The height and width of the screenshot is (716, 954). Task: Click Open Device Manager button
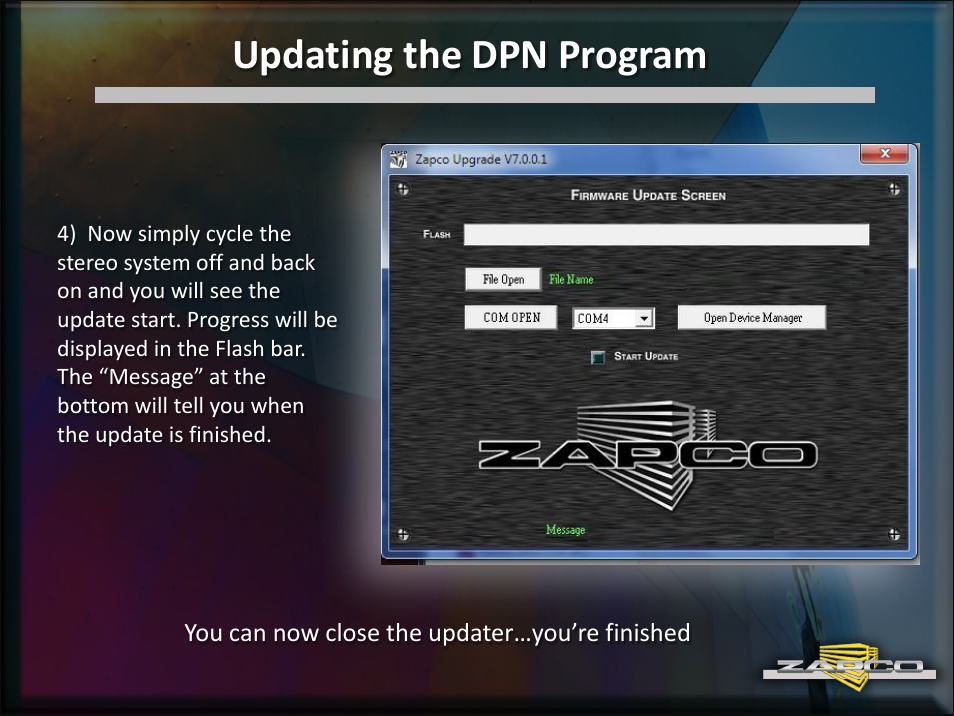point(752,318)
